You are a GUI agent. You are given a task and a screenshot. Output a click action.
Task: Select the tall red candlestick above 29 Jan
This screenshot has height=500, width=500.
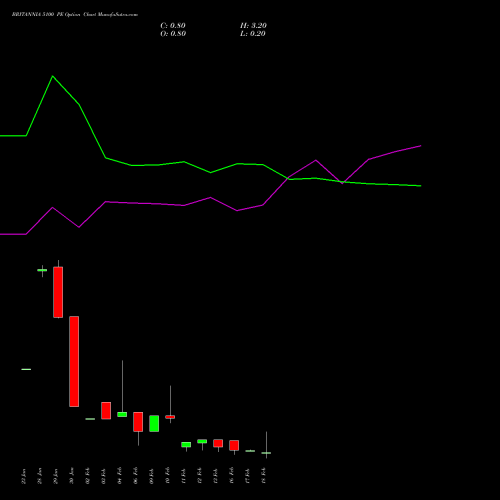(58, 292)
